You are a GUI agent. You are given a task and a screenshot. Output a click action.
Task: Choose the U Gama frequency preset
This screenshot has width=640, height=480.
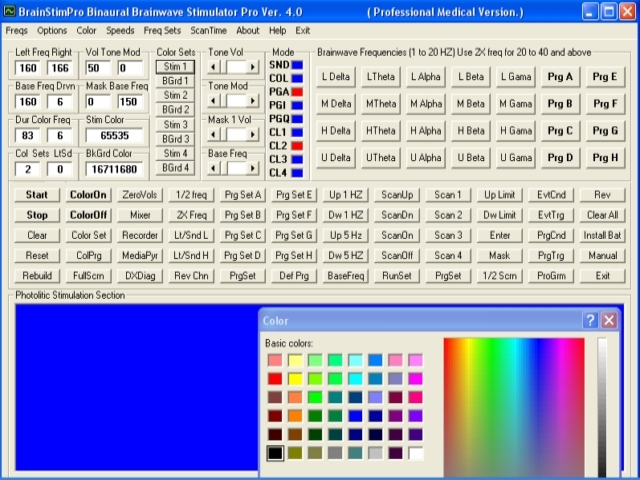(516, 158)
